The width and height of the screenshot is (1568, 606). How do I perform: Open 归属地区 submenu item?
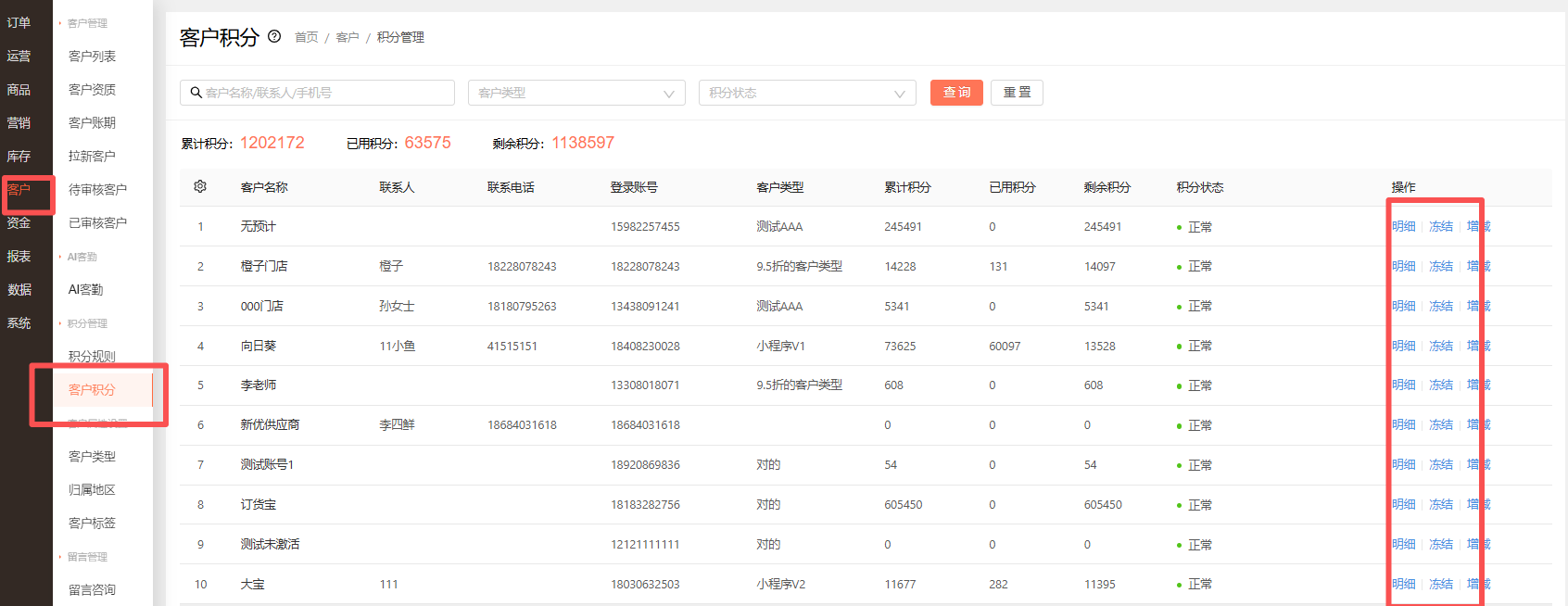92,489
